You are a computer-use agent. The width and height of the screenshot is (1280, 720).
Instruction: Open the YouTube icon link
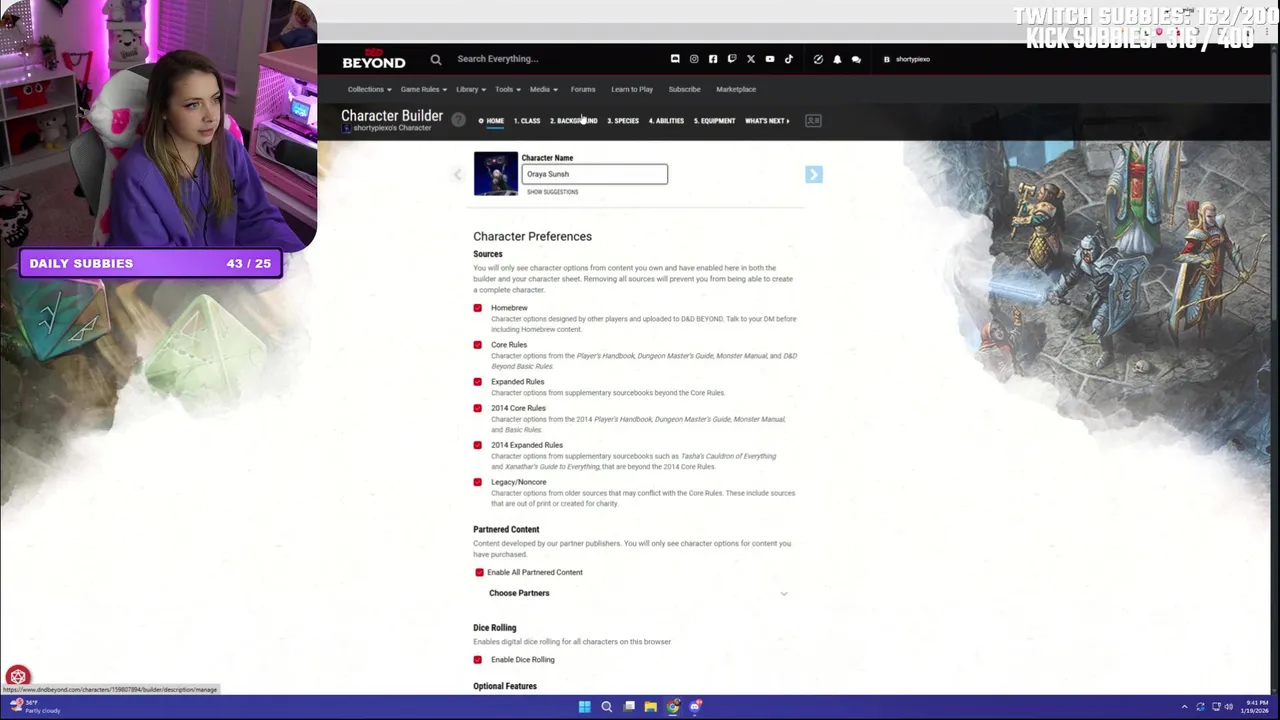(x=770, y=59)
